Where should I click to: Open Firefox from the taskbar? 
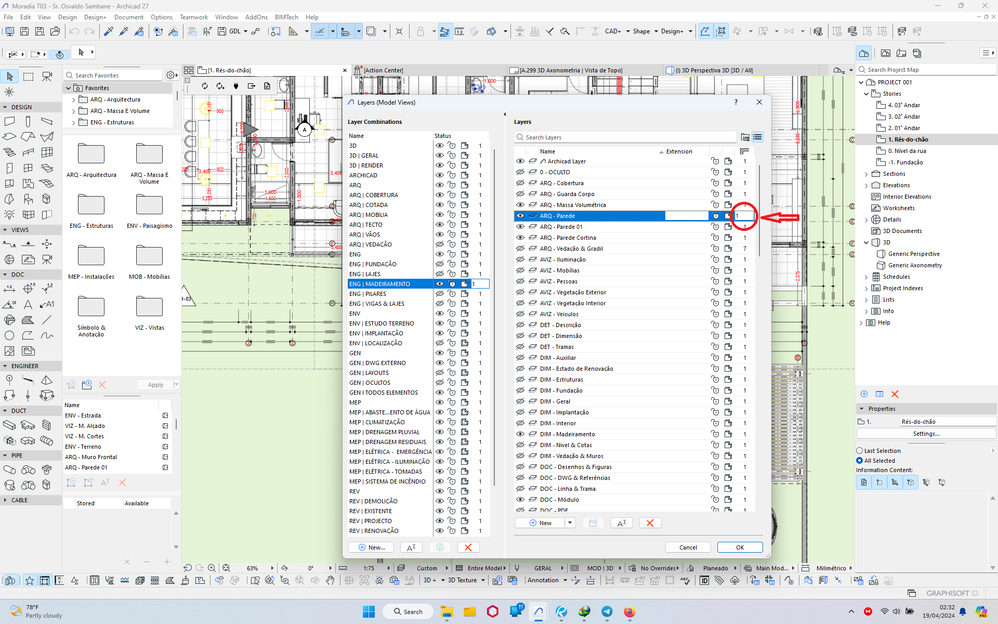click(629, 612)
